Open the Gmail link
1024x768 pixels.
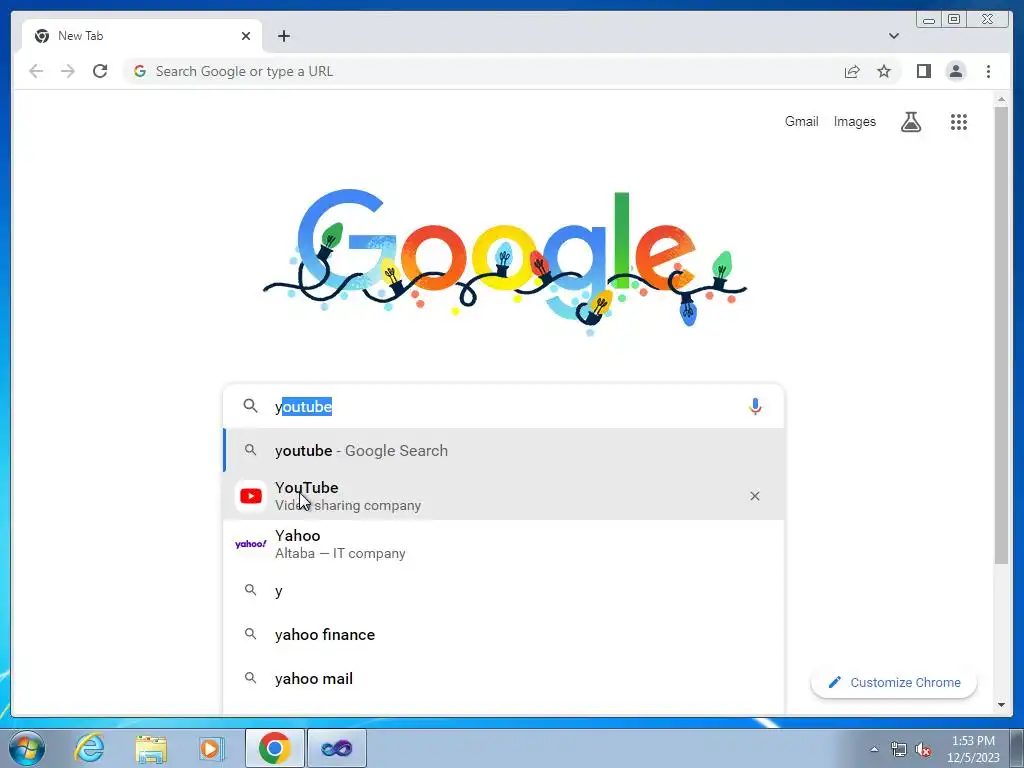coord(801,121)
